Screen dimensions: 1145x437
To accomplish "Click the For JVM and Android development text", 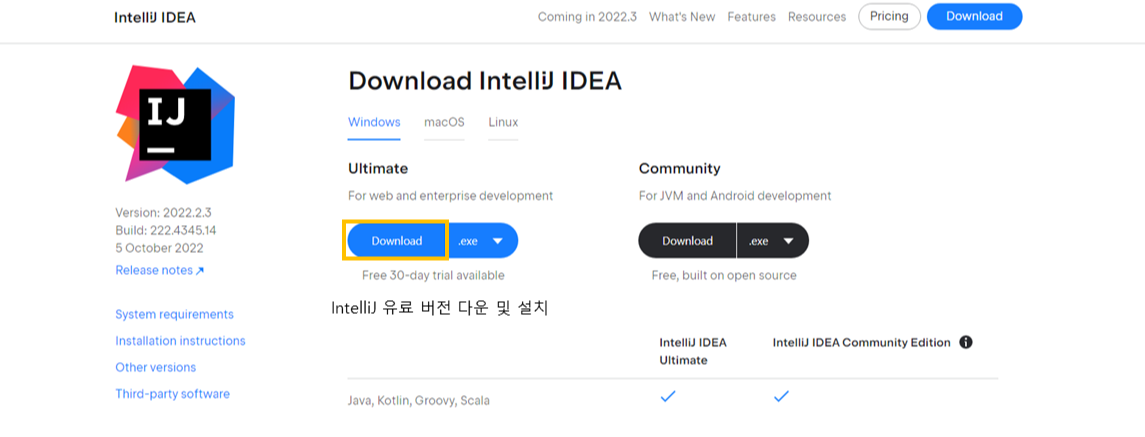I will coord(735,196).
